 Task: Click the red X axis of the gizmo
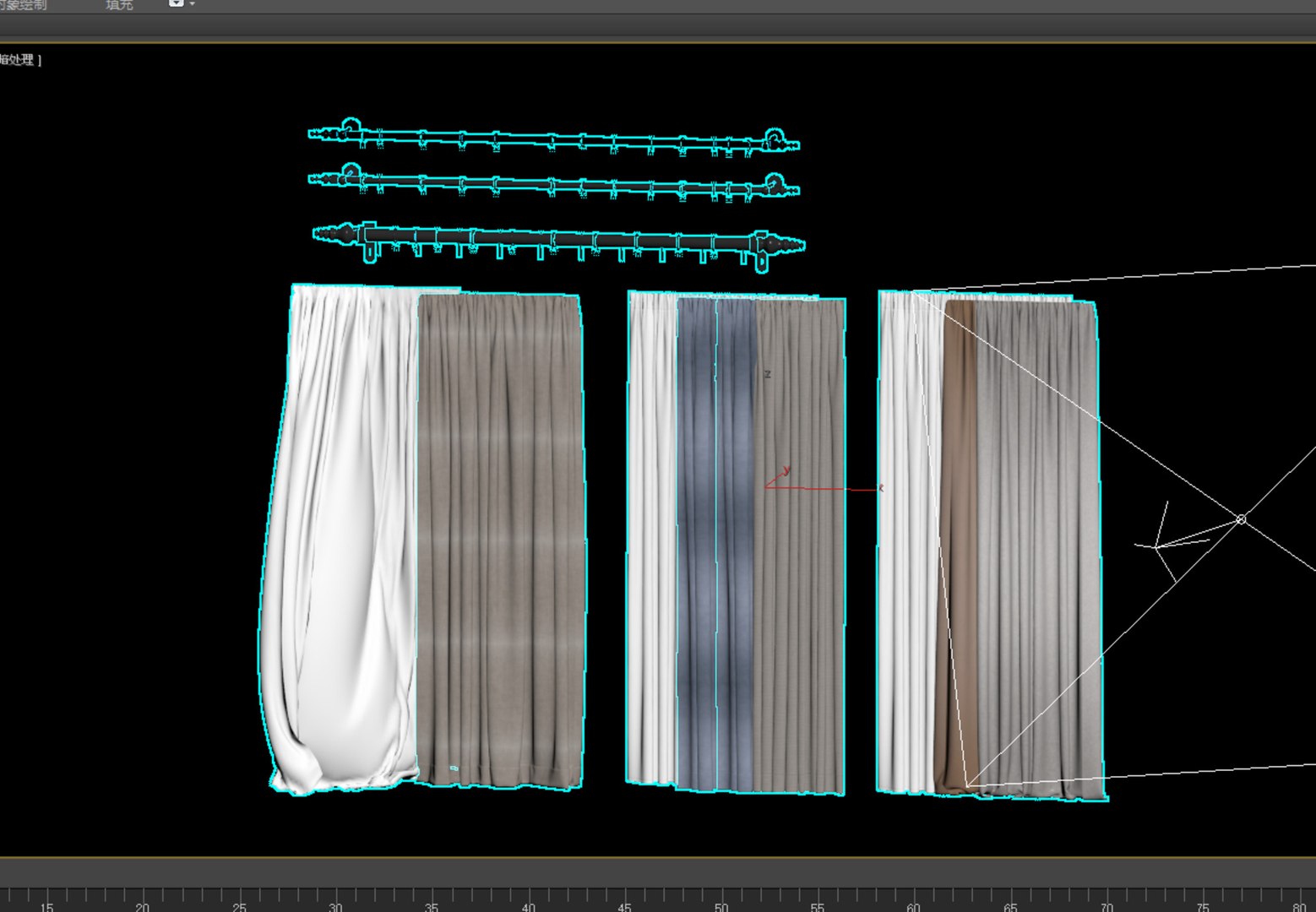point(824,488)
